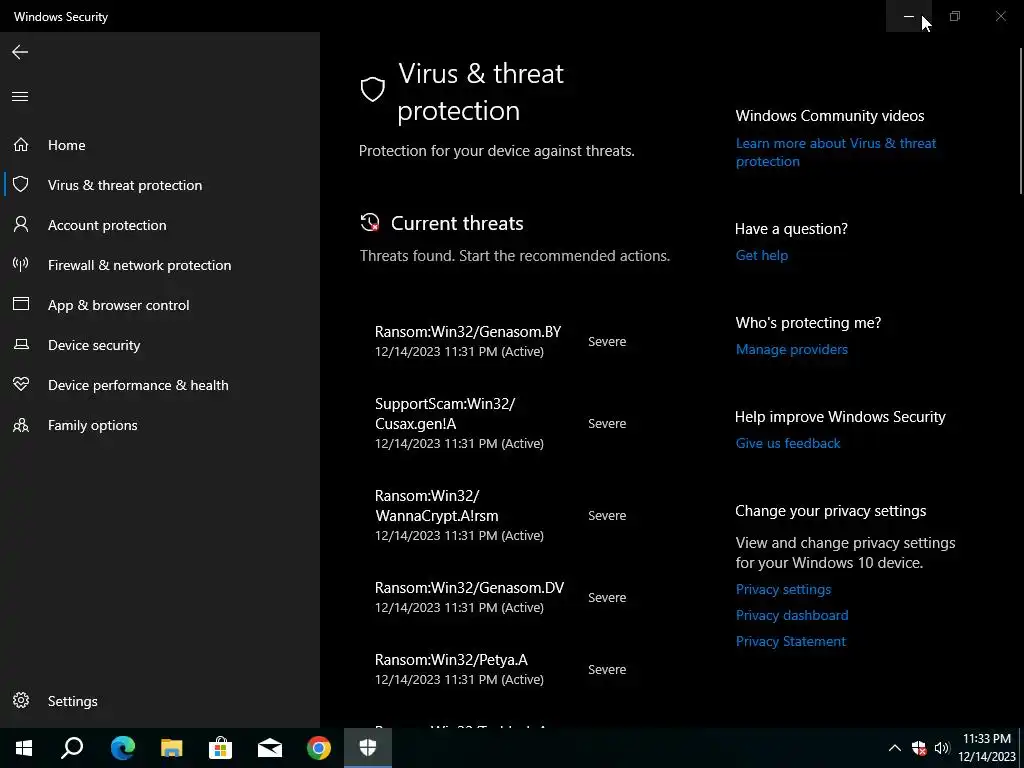
Task: Click Severe label on Genasom.DV row
Action: pos(607,598)
